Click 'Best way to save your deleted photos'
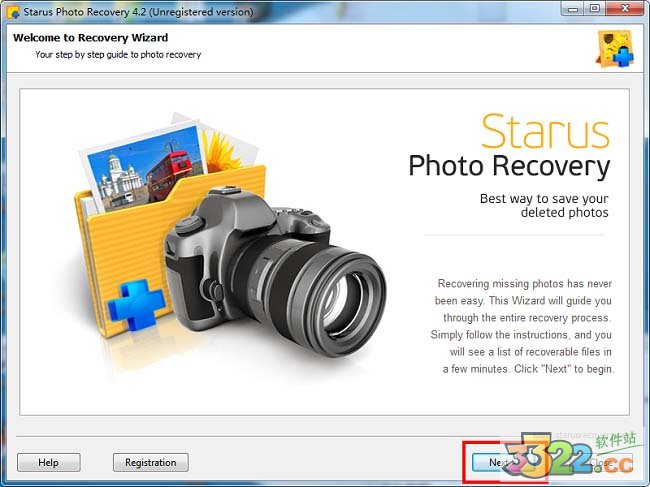 pyautogui.click(x=544, y=206)
